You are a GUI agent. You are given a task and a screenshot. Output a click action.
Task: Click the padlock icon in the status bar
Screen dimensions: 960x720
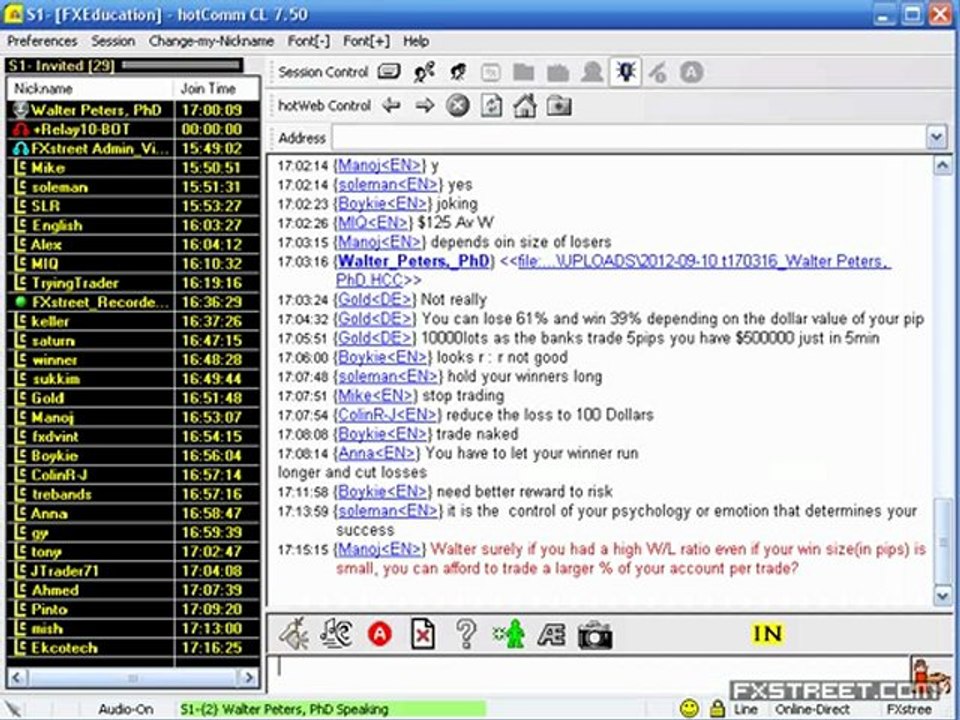tap(717, 709)
